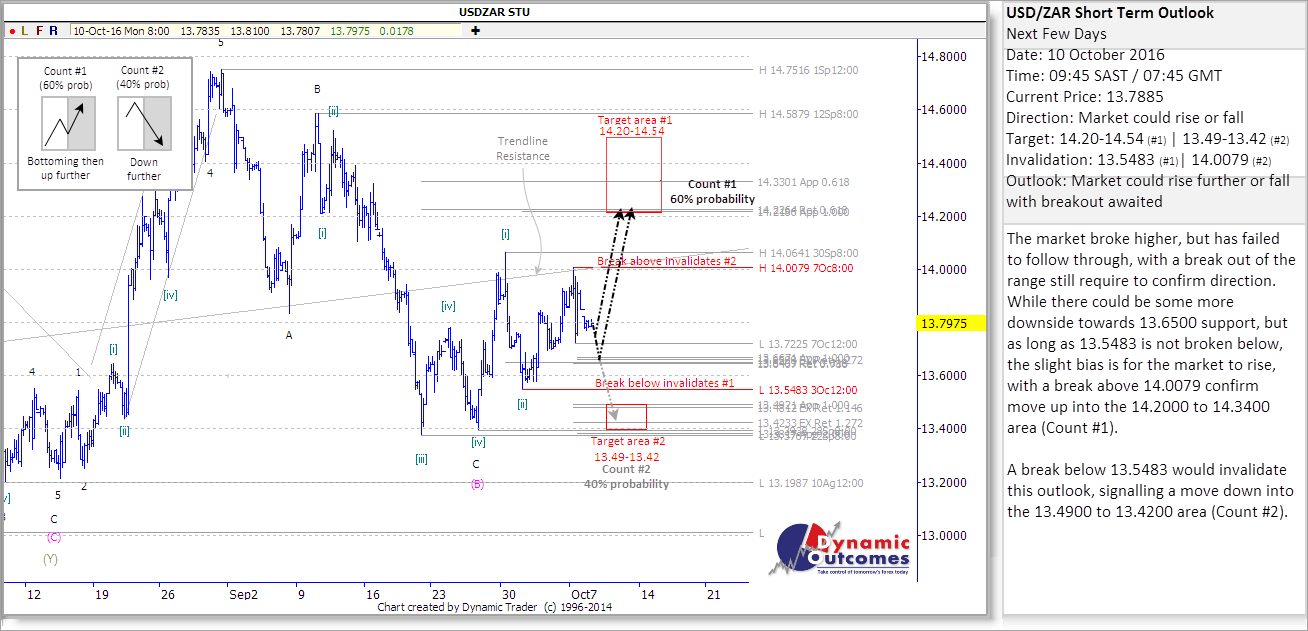Click the red dot record indicator
The image size is (1308, 631).
pyautogui.click(x=9, y=31)
